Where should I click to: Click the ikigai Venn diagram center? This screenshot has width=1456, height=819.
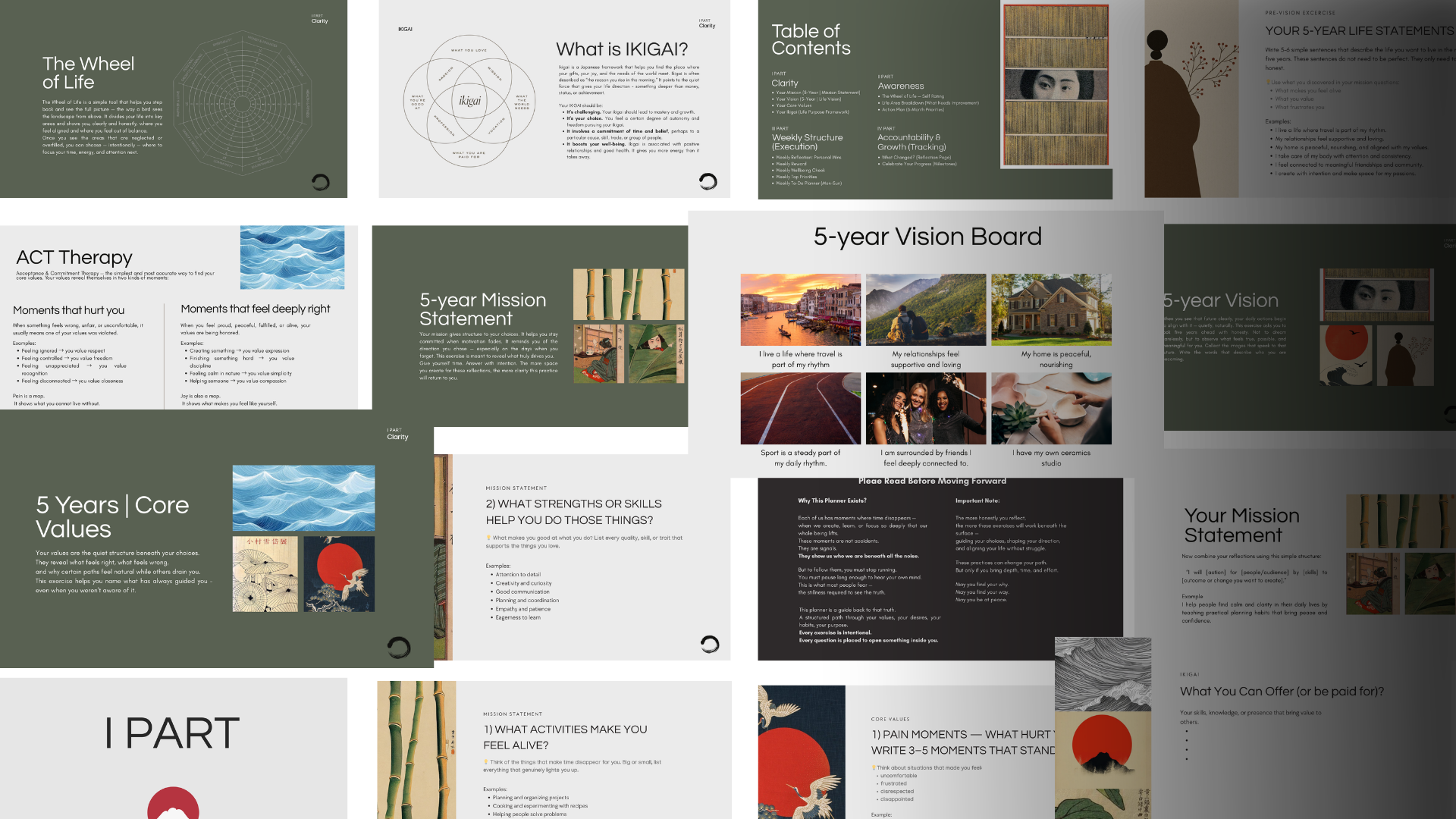coord(470,101)
